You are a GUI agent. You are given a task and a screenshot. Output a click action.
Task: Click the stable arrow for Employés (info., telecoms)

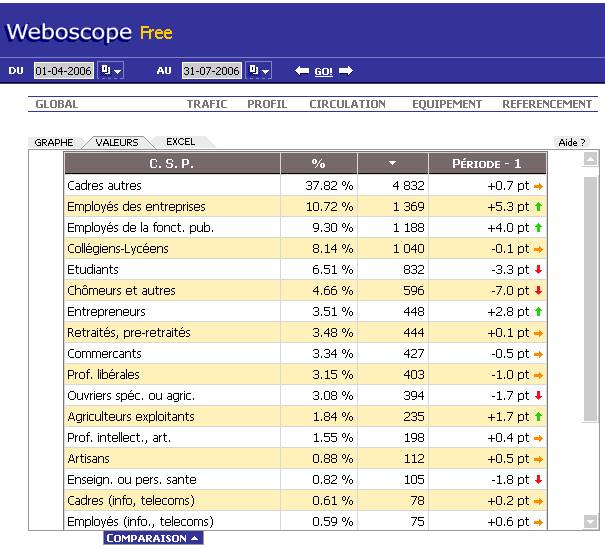538,522
